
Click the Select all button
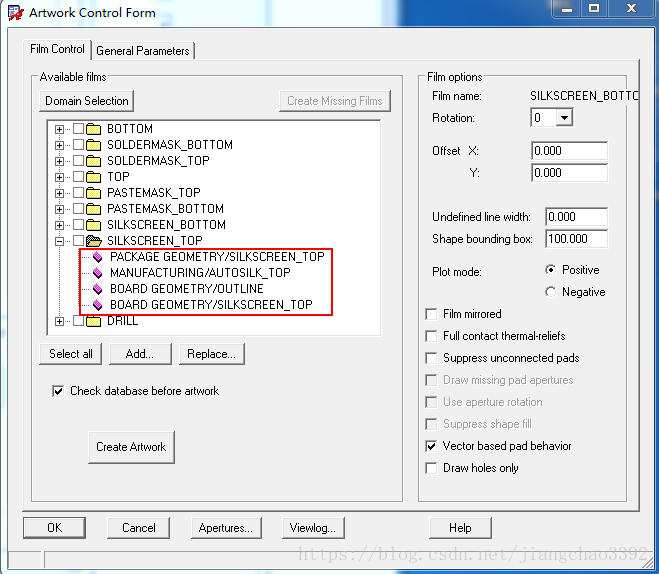click(71, 354)
